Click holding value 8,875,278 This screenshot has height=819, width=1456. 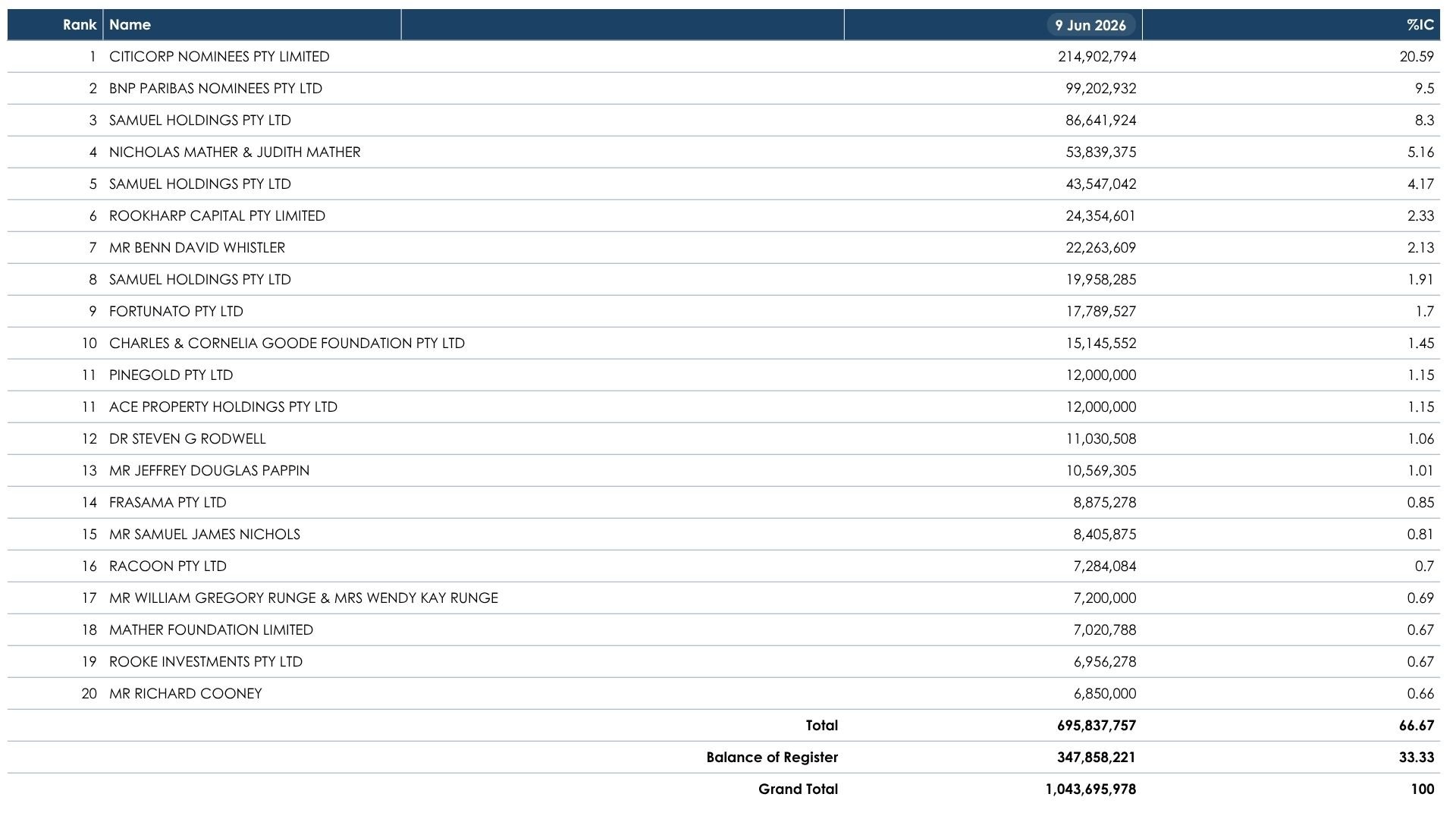(1105, 502)
